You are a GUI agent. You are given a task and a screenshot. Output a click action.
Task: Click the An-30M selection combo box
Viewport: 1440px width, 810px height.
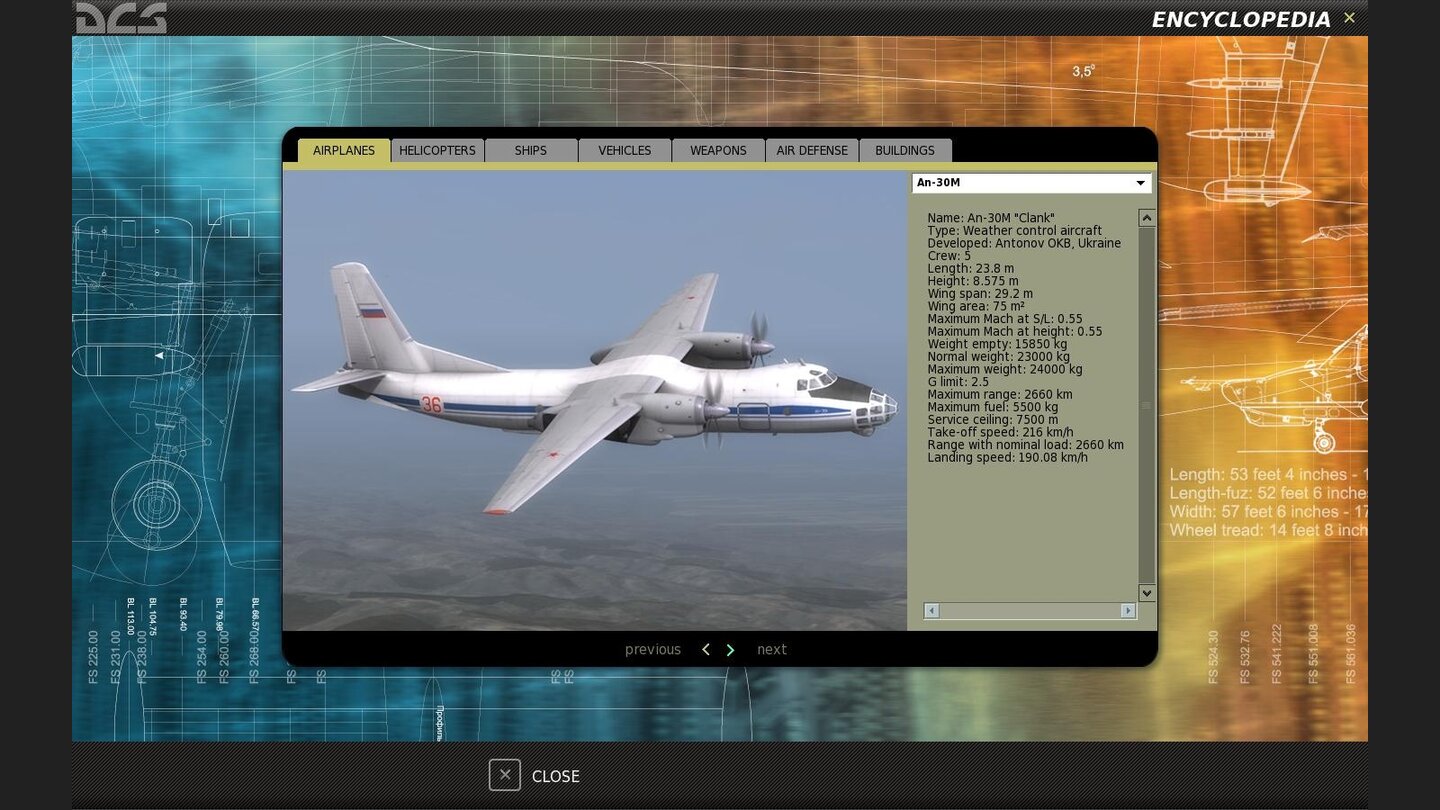pos(1031,183)
